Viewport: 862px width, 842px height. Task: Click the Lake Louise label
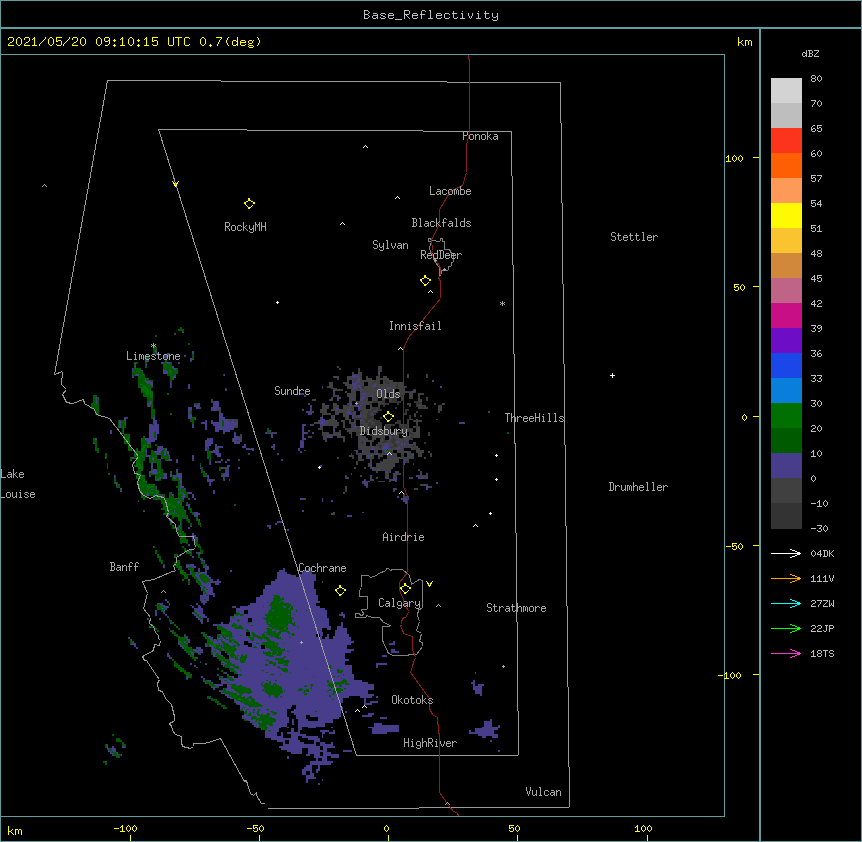18,484
